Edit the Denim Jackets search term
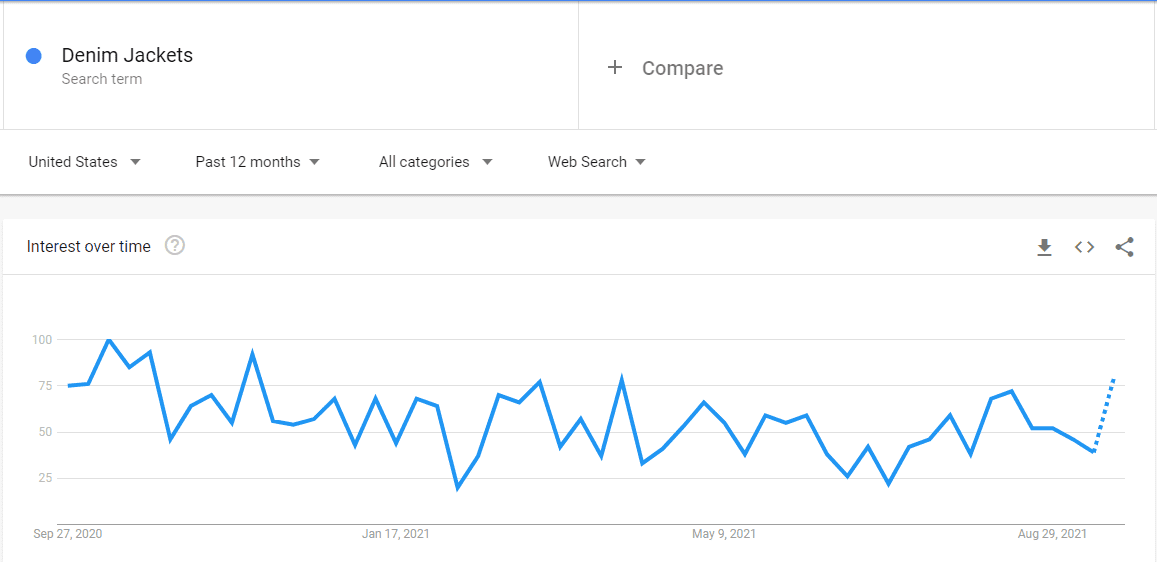Image resolution: width=1157 pixels, height=562 pixels. pyautogui.click(x=127, y=55)
